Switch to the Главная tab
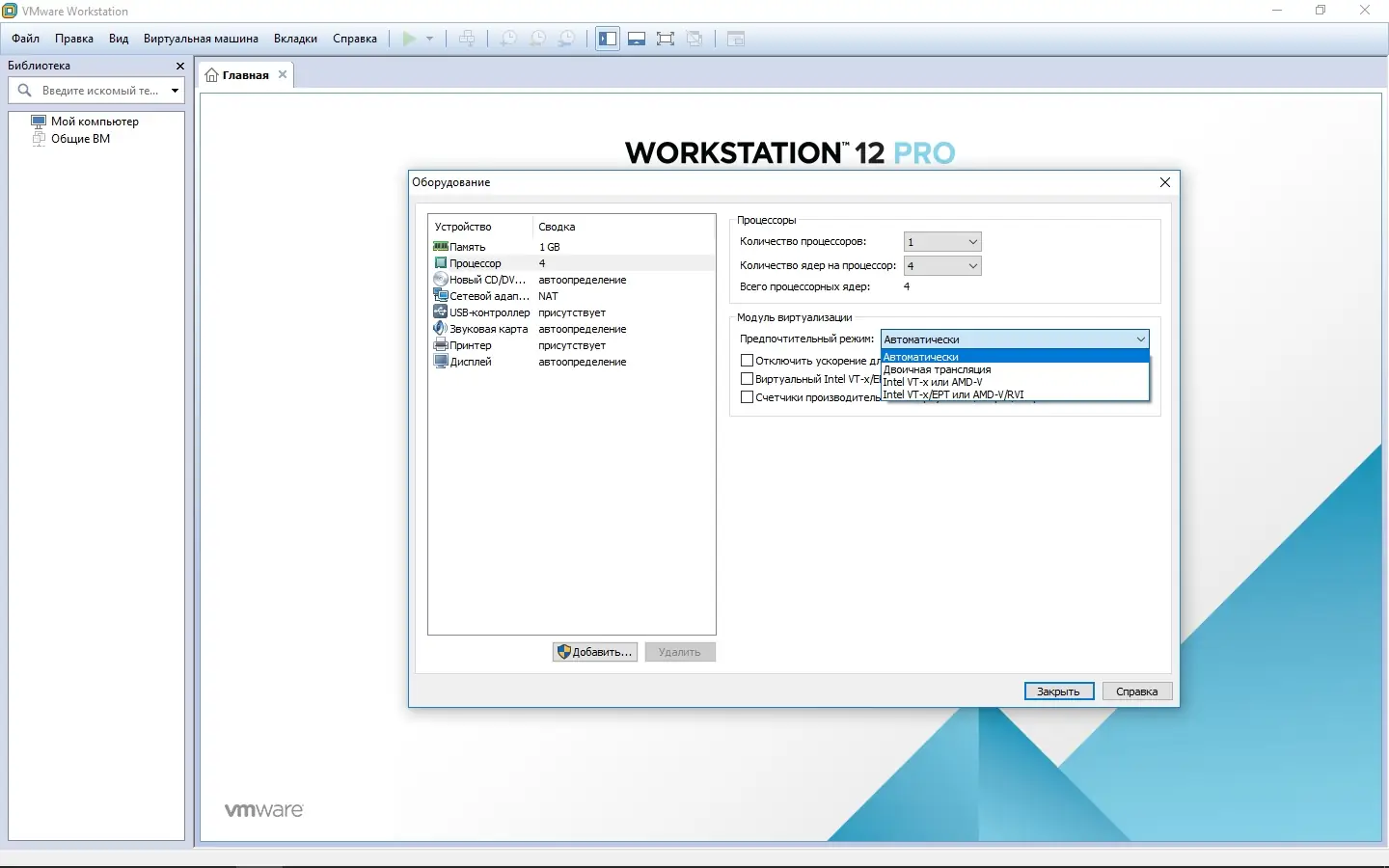 [245, 75]
